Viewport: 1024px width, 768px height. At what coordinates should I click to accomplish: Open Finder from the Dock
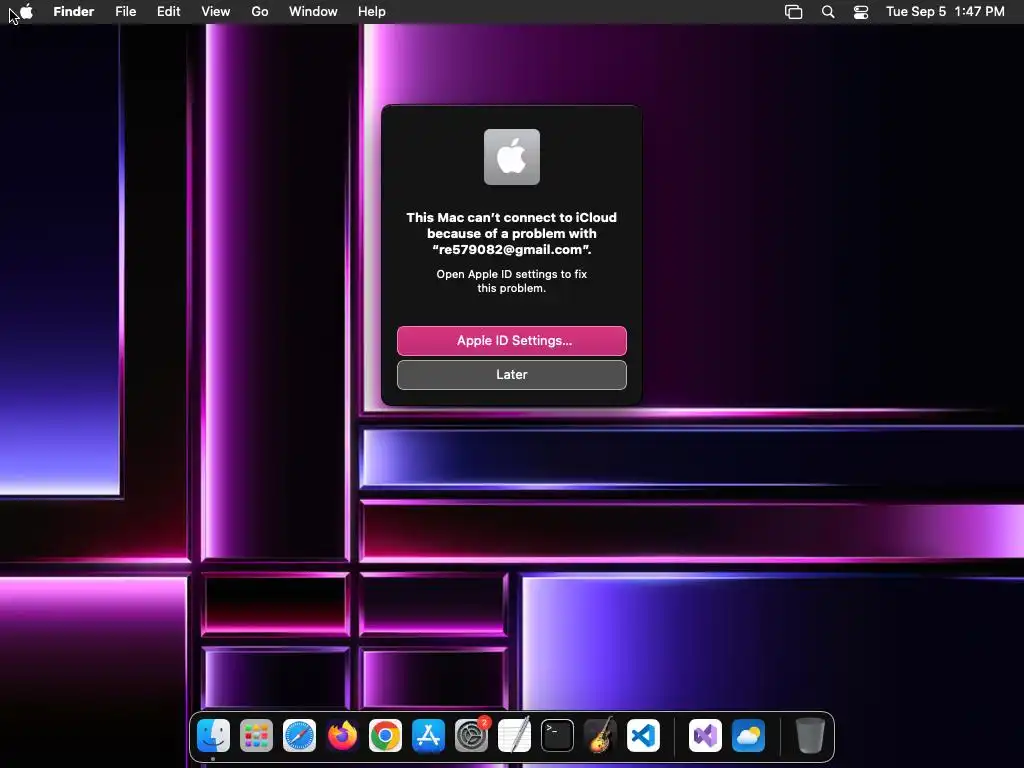point(213,736)
